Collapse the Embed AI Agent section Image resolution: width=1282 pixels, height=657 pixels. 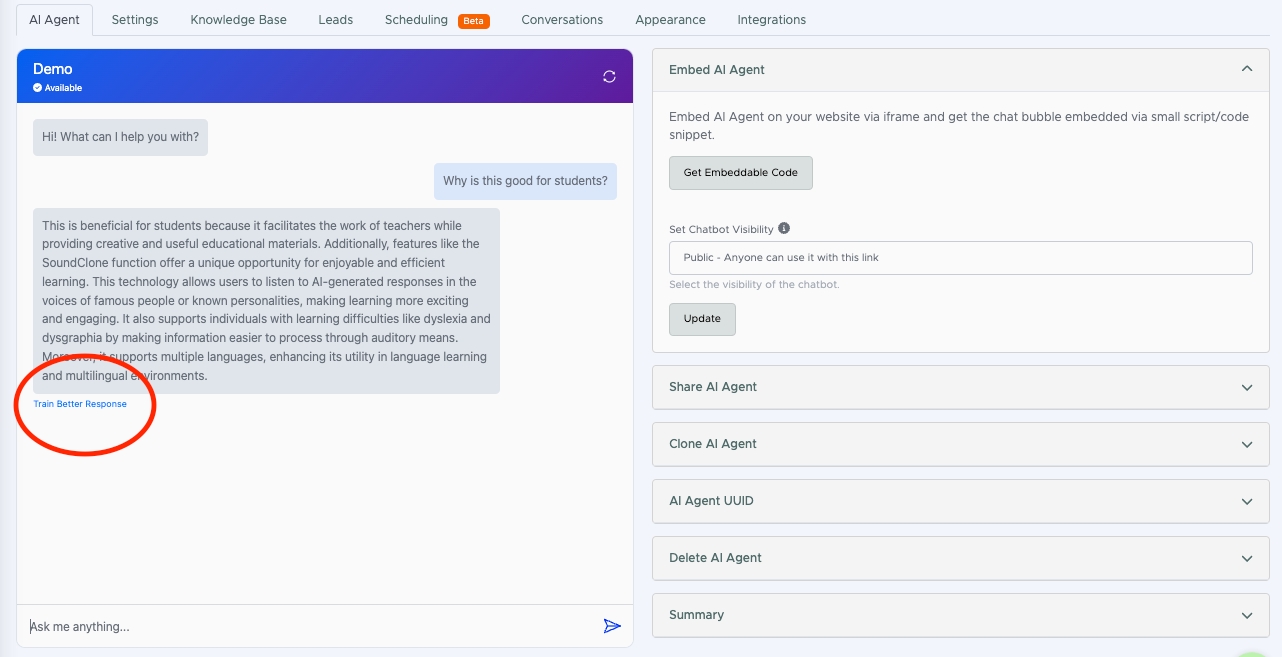pos(1246,69)
